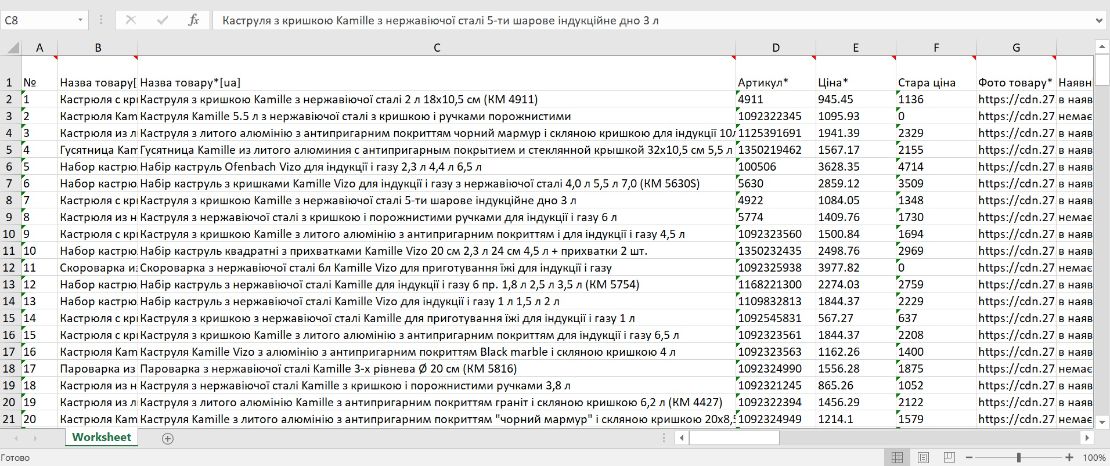Image resolution: width=1110 pixels, height=466 pixels.
Task: Select old price cell 2759
Action: pos(936,285)
